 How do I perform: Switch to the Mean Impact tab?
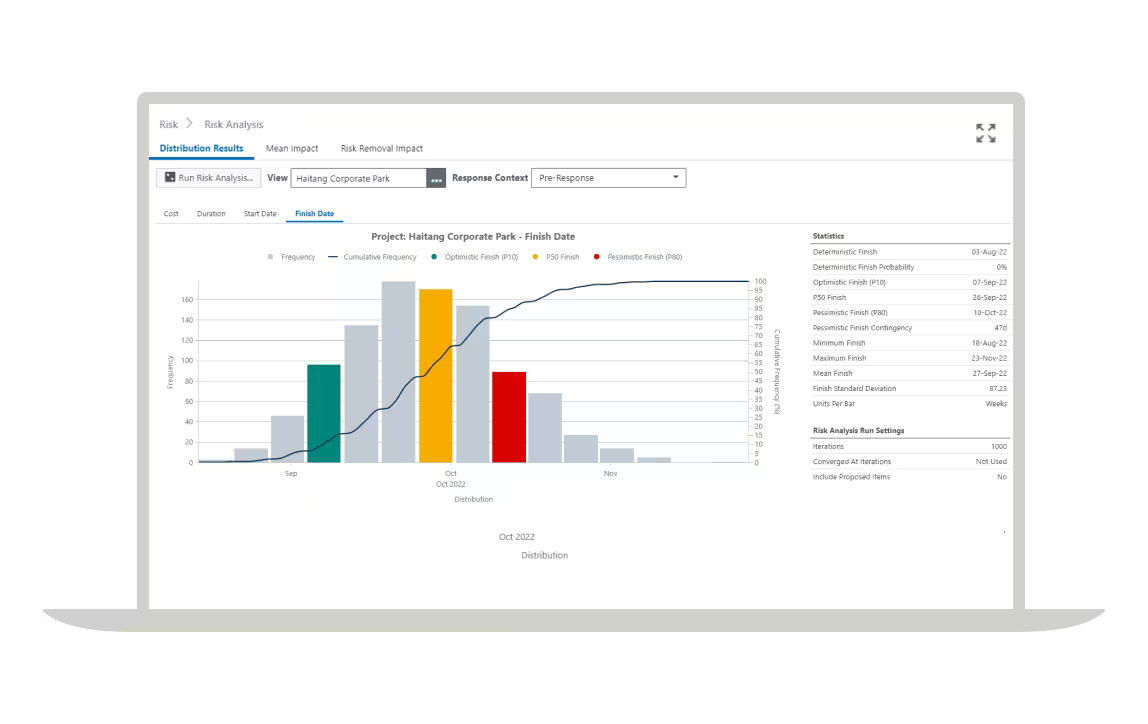(292, 148)
